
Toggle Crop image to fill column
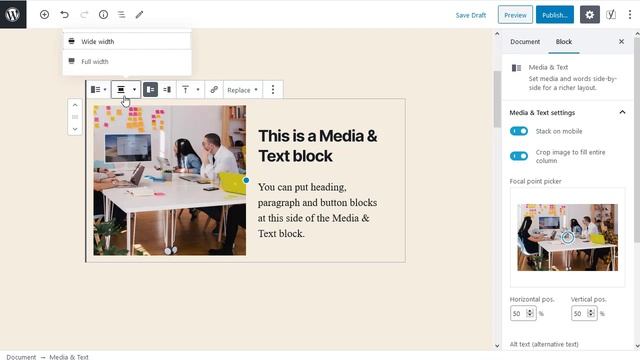519,156
